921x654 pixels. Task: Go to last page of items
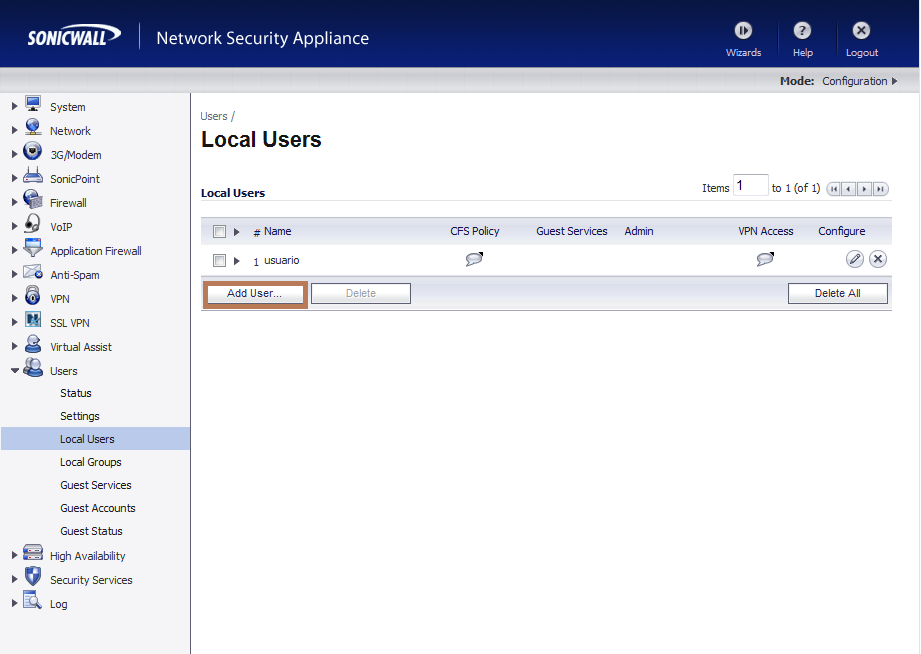[880, 189]
